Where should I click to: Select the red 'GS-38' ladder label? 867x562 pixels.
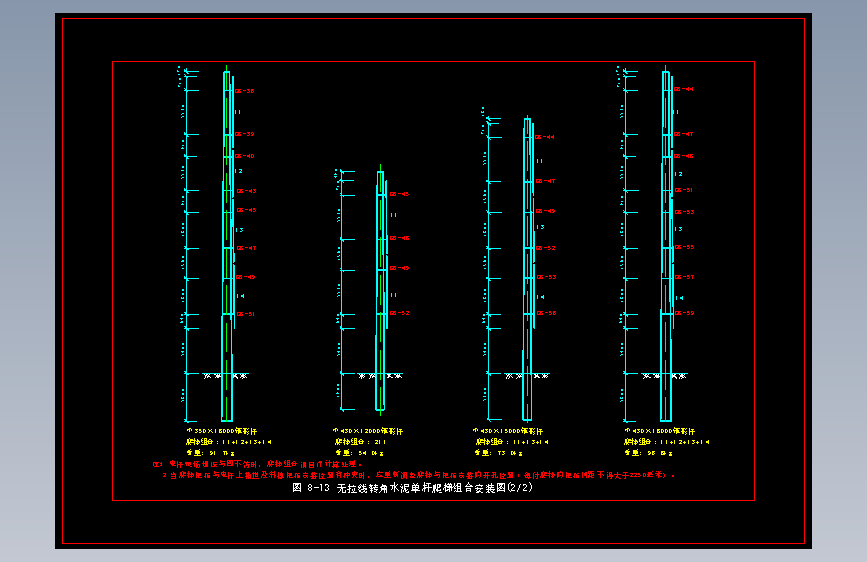pos(244,91)
